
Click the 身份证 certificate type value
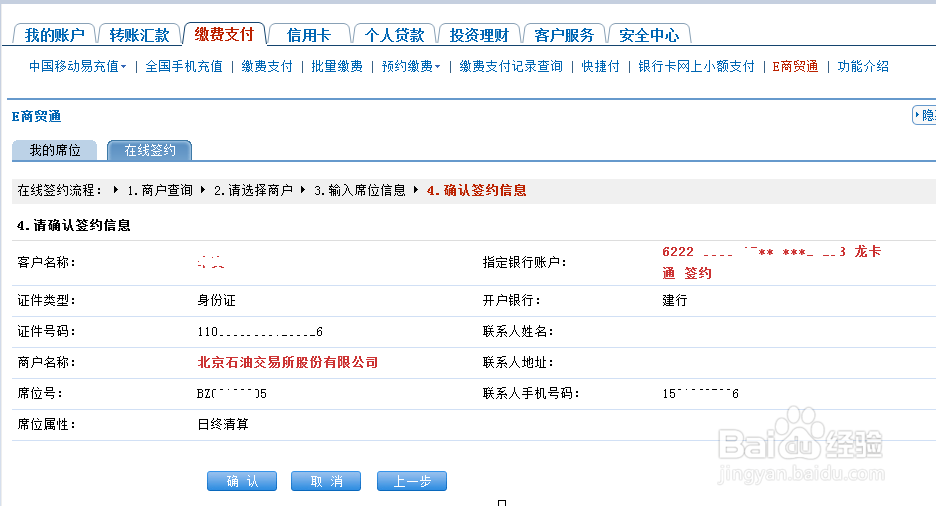216,300
